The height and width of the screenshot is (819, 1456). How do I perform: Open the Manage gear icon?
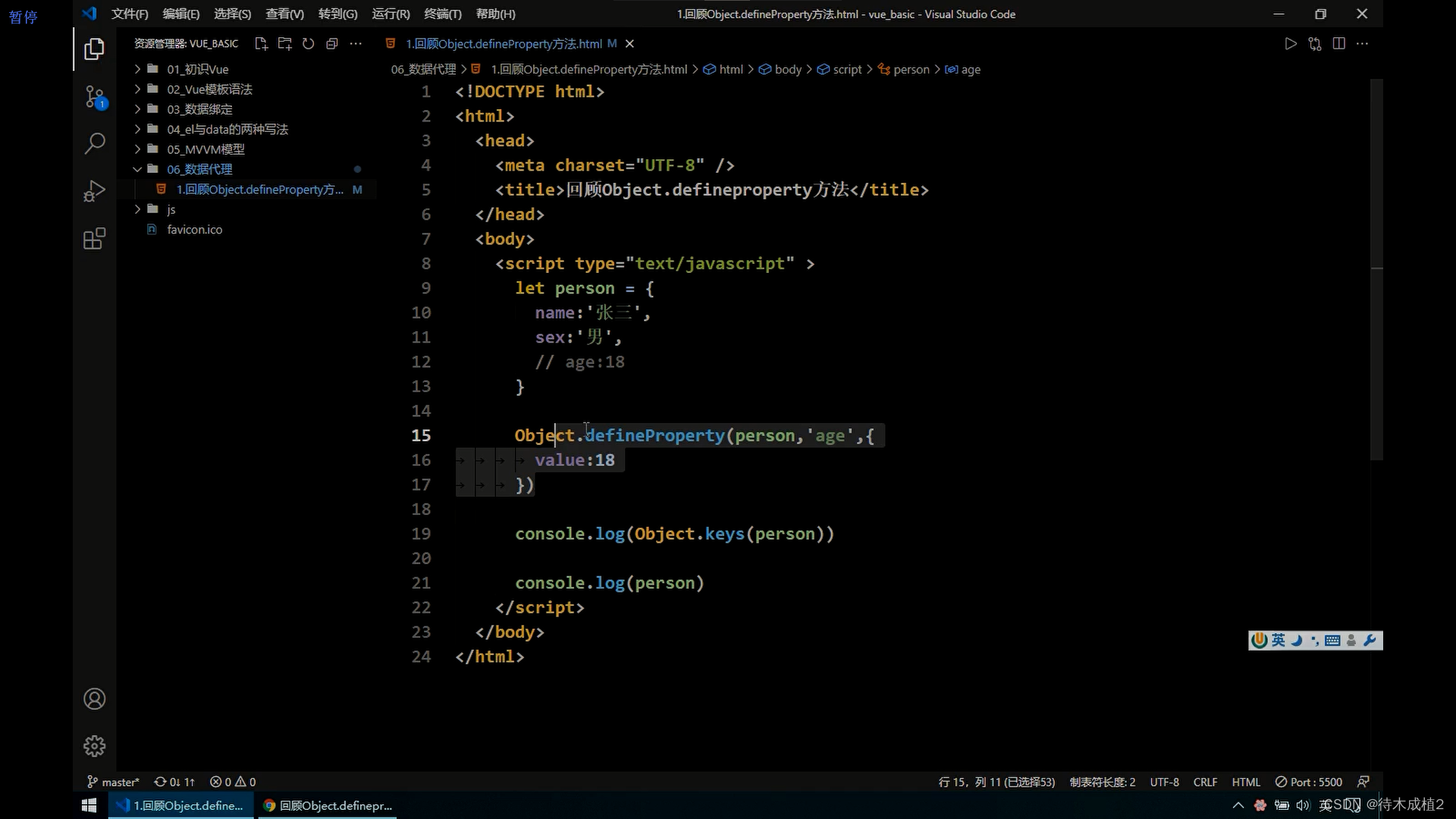pos(94,746)
